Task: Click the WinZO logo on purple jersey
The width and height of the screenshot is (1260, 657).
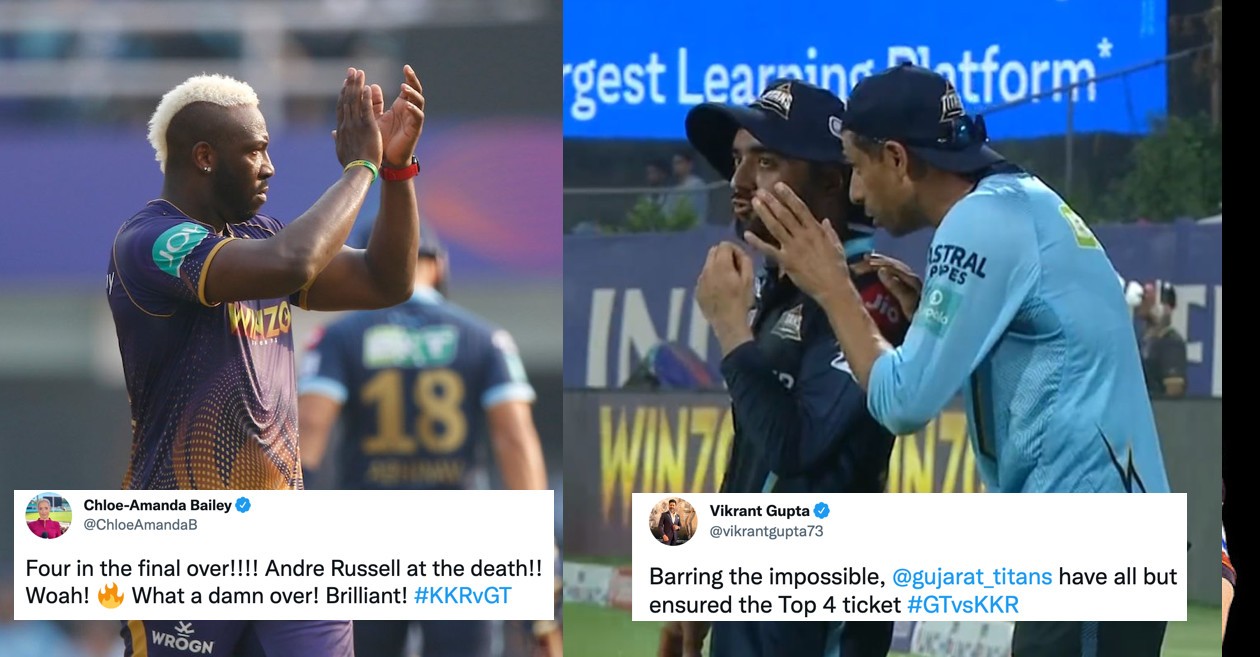Action: tap(260, 321)
